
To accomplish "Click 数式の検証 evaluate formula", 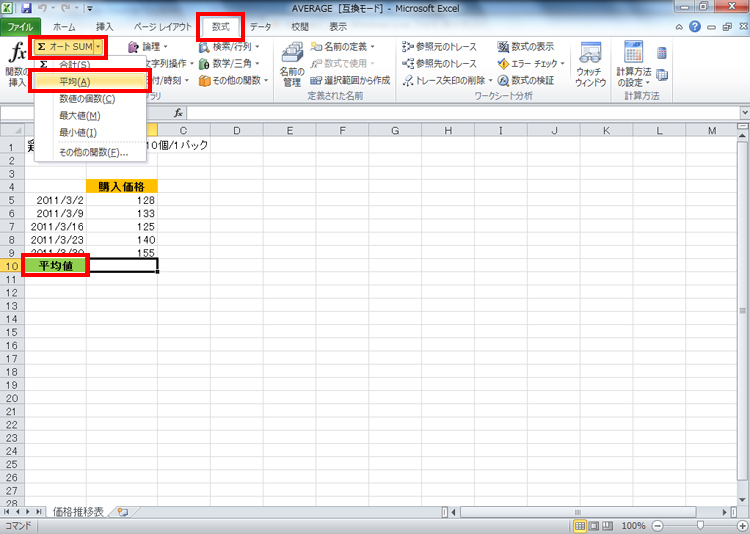I will [526, 80].
